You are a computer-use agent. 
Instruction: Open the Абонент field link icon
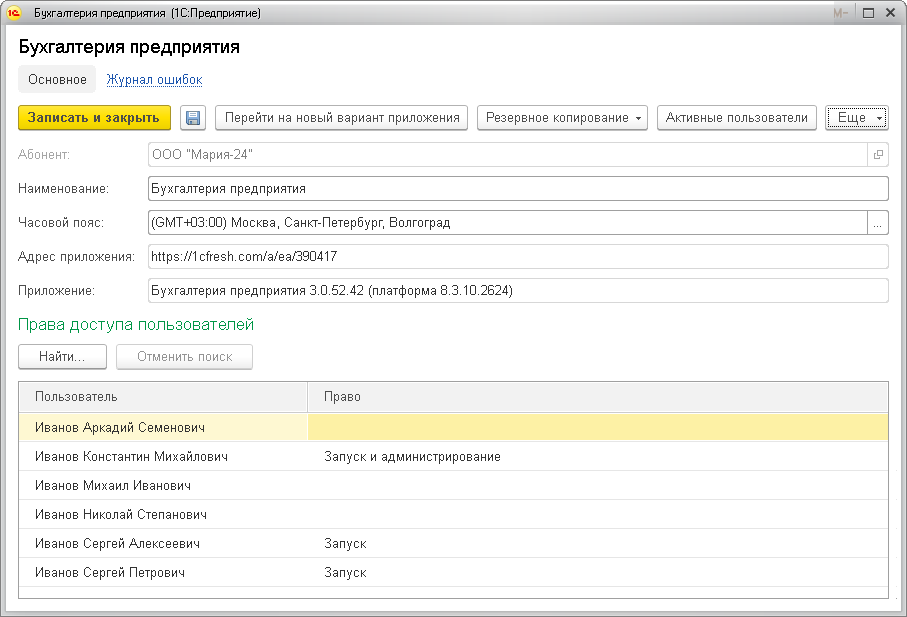[x=878, y=155]
